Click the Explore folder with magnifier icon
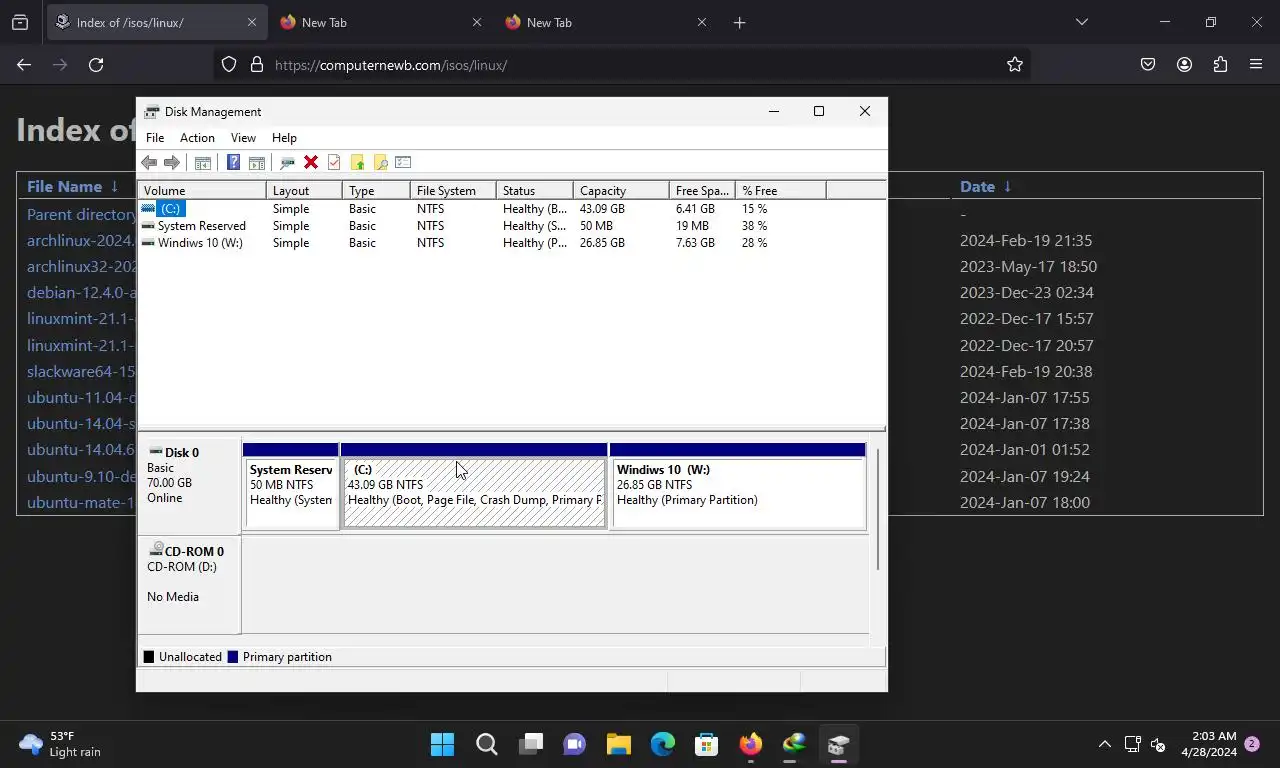 point(380,163)
